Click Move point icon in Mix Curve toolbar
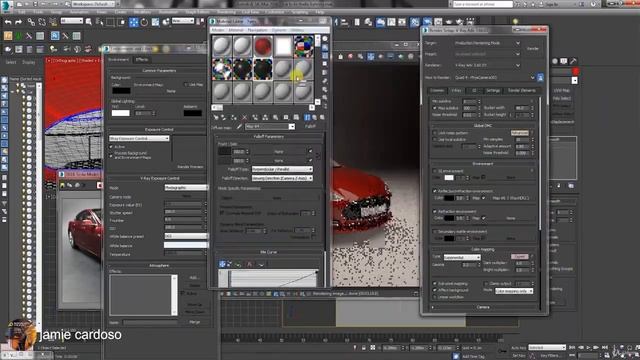Viewport: 640px width, 360px height. 222,264
